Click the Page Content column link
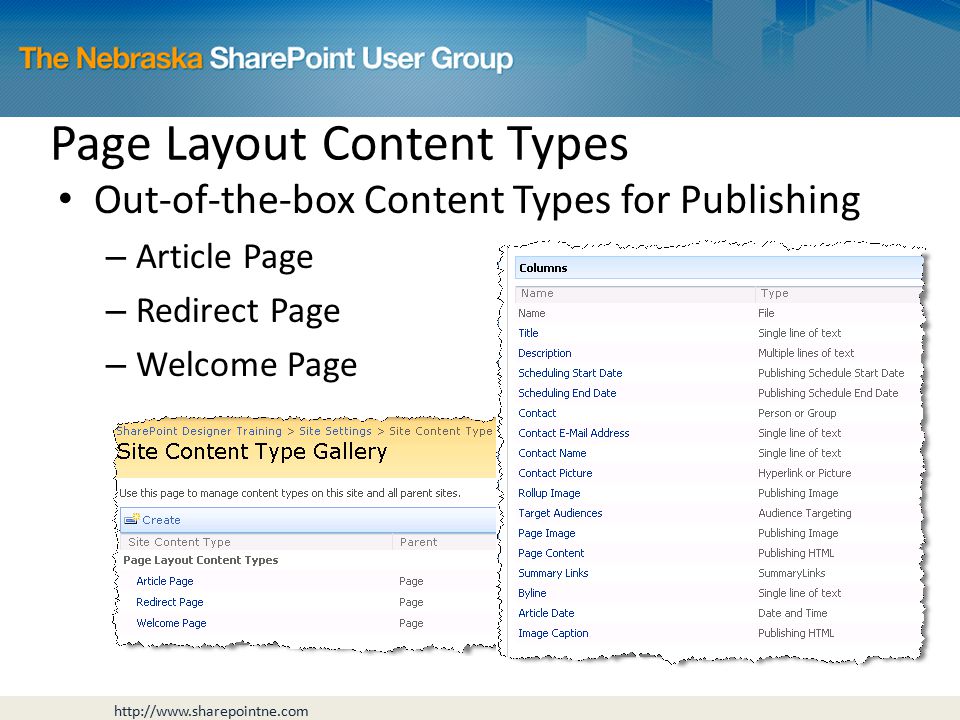This screenshot has height=720, width=960. 551,553
